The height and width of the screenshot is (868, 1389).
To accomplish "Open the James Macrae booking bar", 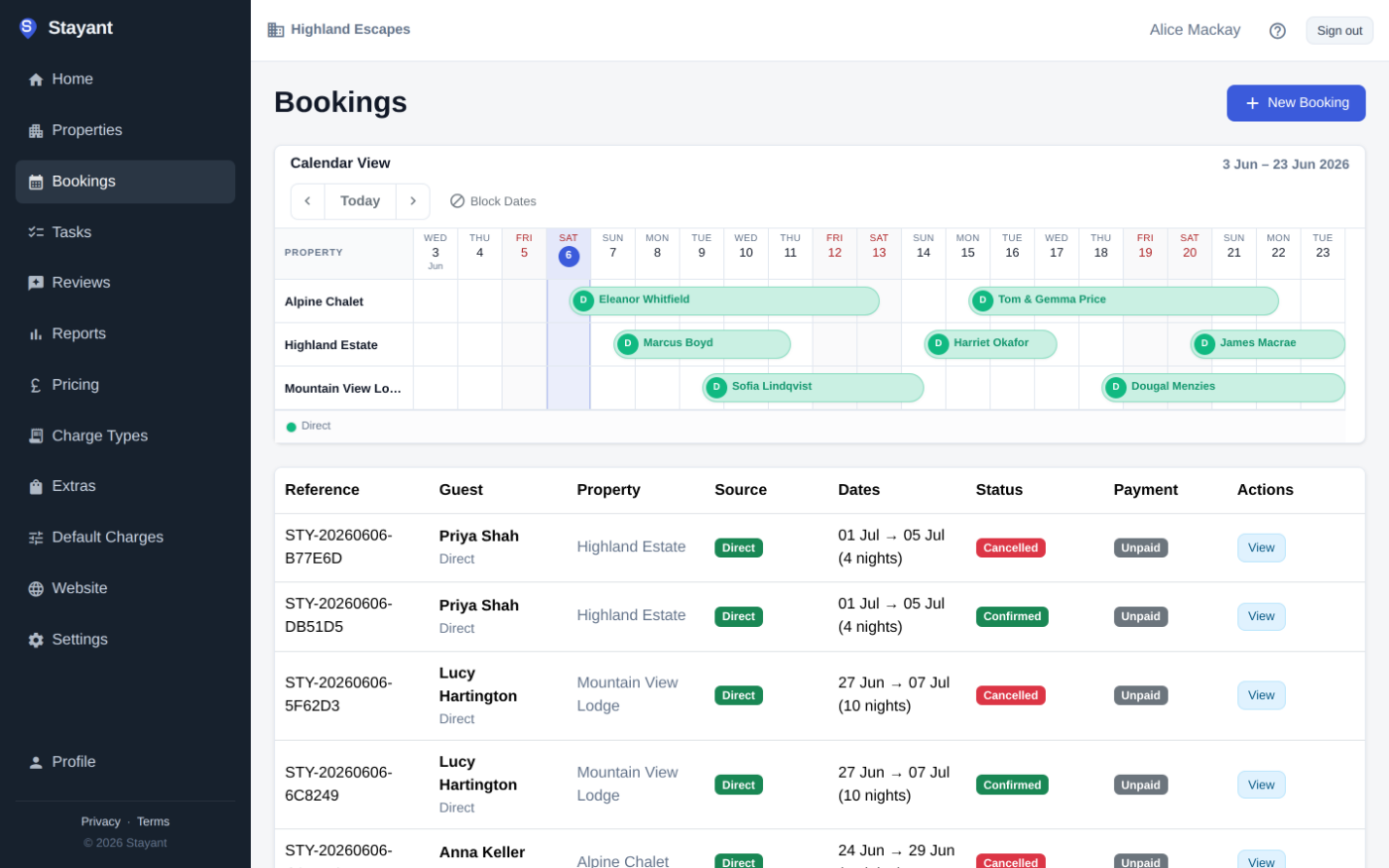I will tap(1268, 344).
